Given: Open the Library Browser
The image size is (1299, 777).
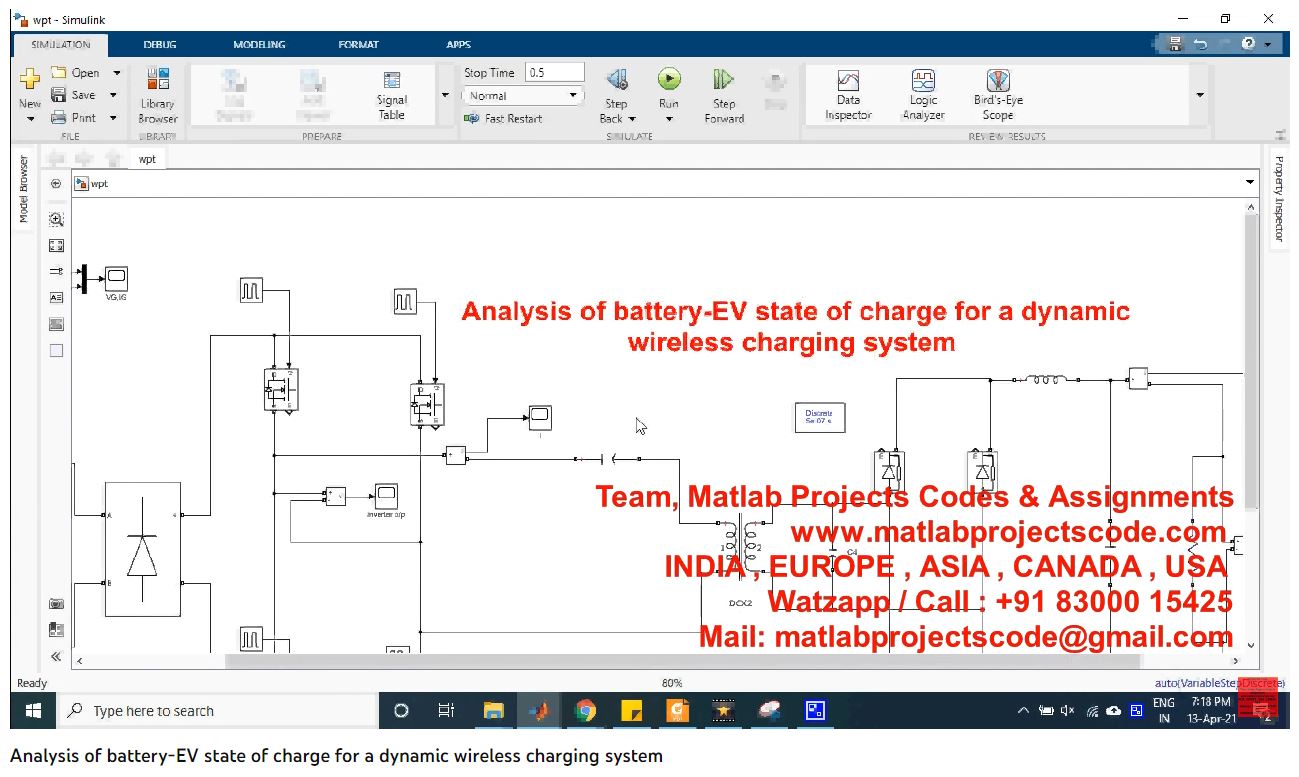Looking at the screenshot, I should tap(157, 96).
